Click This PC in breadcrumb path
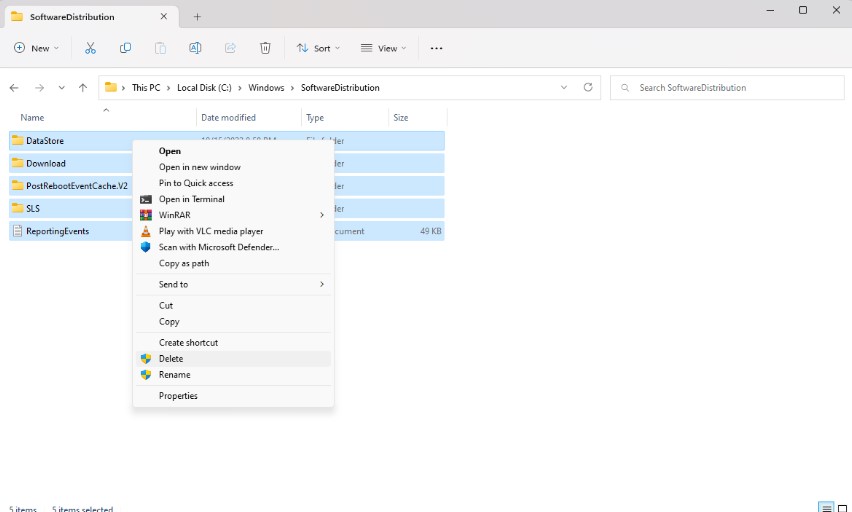852x512 pixels. click(x=146, y=88)
